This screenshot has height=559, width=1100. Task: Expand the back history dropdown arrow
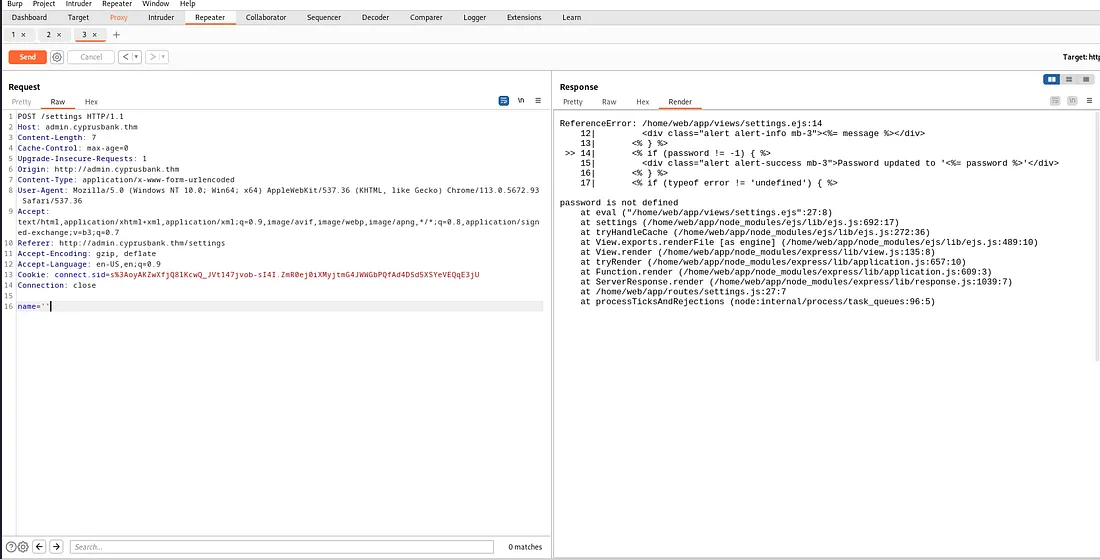136,57
